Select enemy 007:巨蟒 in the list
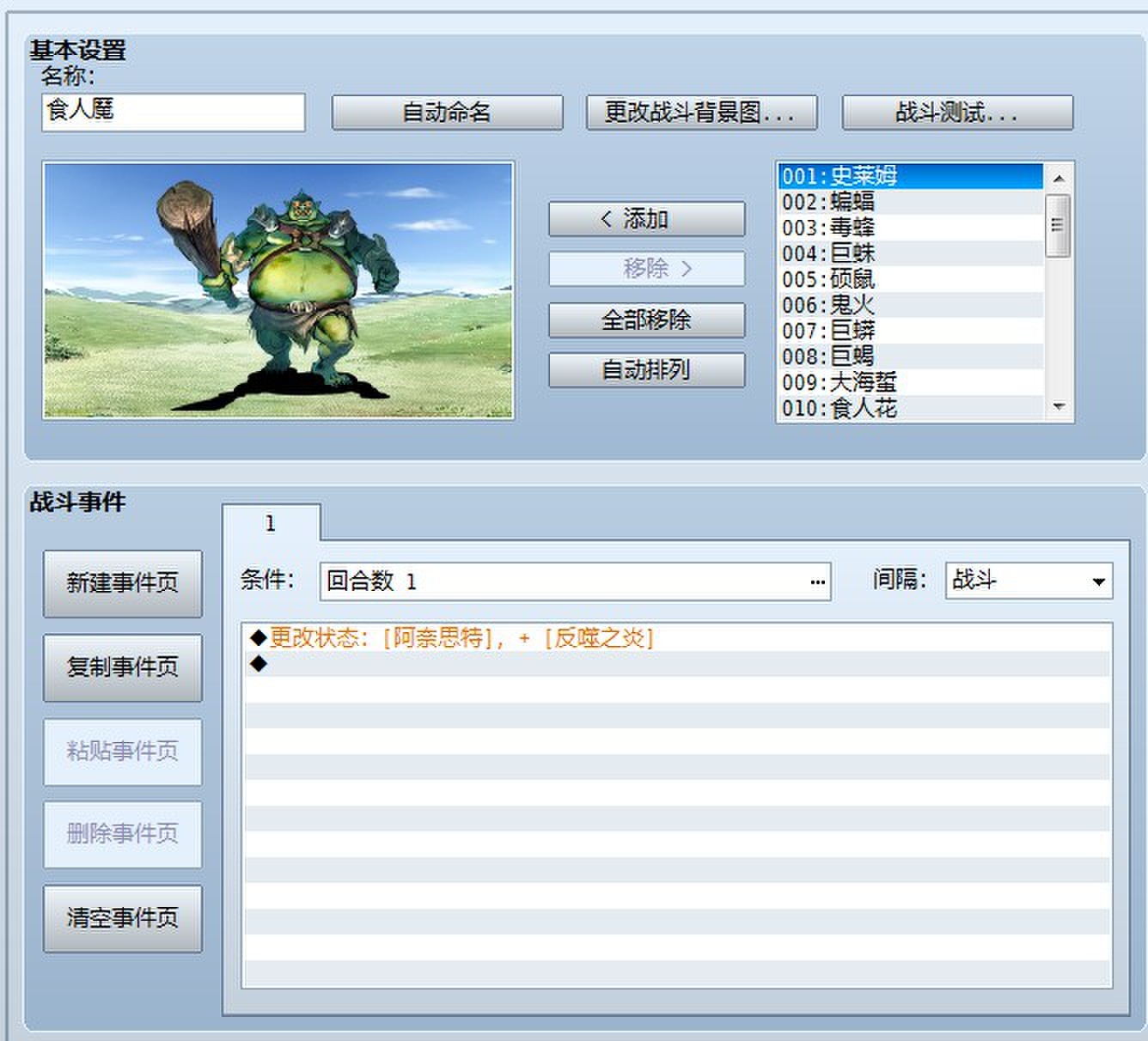1148x1041 pixels. tap(910, 331)
